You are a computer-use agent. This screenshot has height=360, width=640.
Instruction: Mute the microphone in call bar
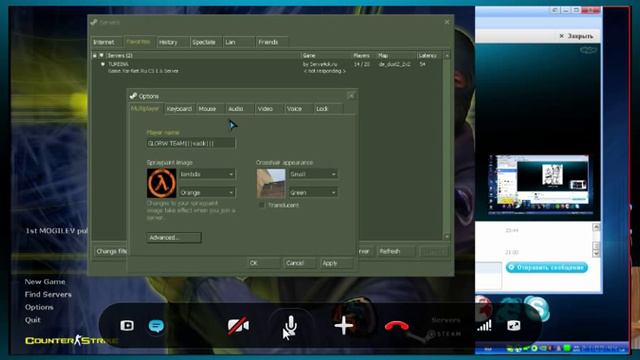tap(290, 325)
